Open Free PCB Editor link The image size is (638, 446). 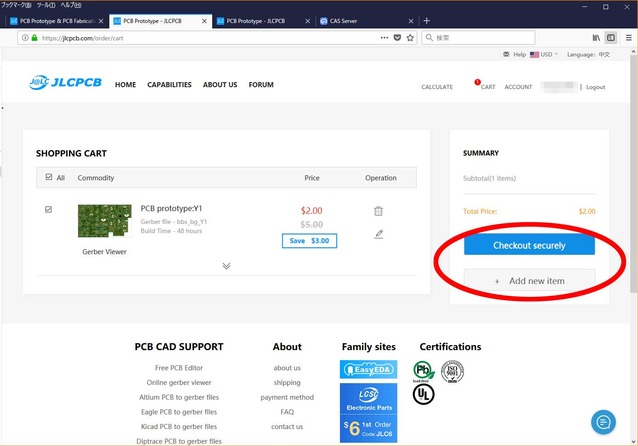pyautogui.click(x=179, y=368)
